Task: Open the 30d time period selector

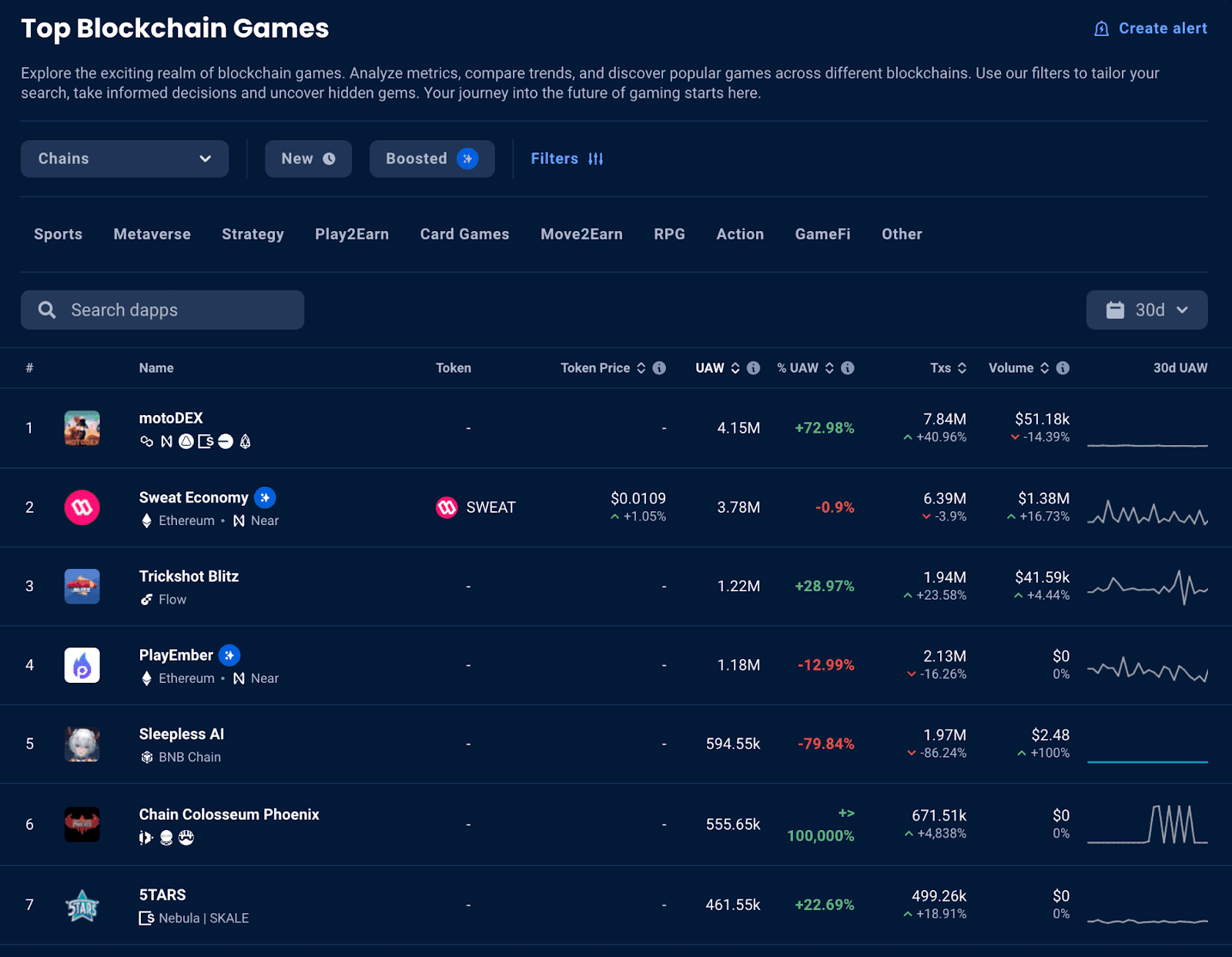Action: coord(1147,310)
